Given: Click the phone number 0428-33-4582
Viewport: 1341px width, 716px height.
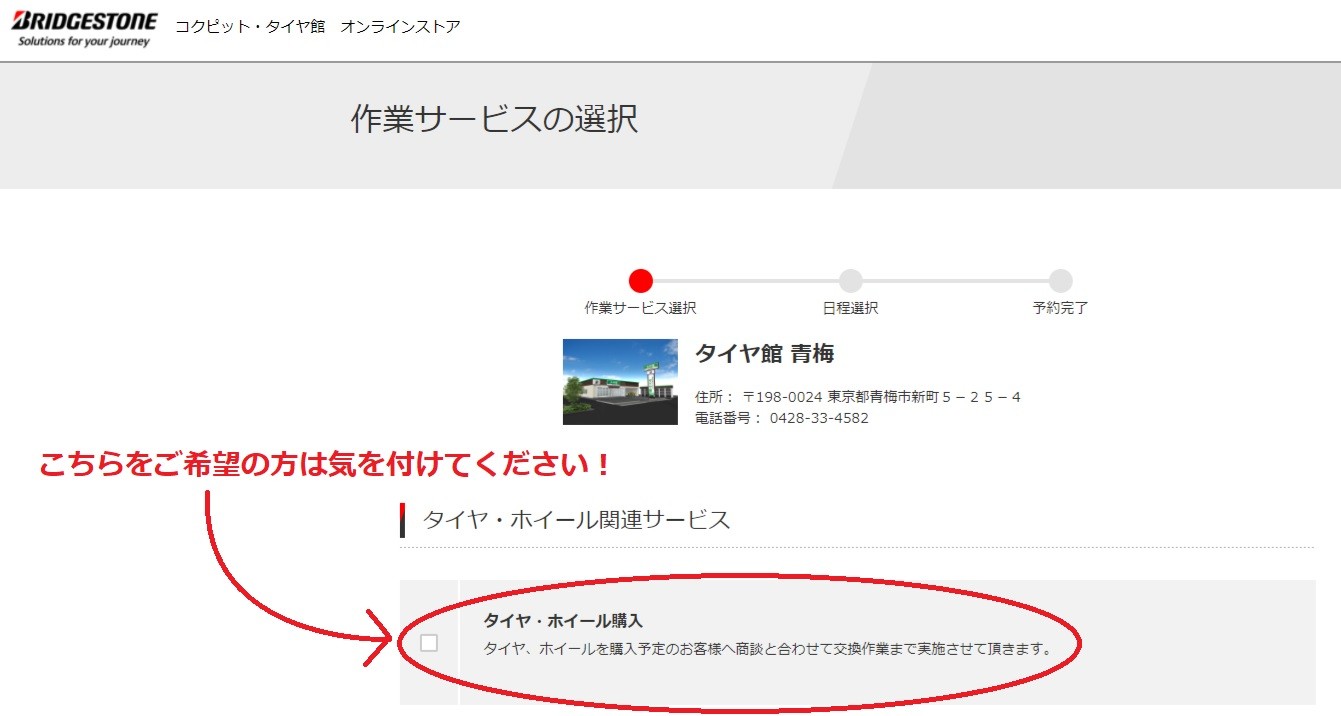Looking at the screenshot, I should pyautogui.click(x=819, y=418).
